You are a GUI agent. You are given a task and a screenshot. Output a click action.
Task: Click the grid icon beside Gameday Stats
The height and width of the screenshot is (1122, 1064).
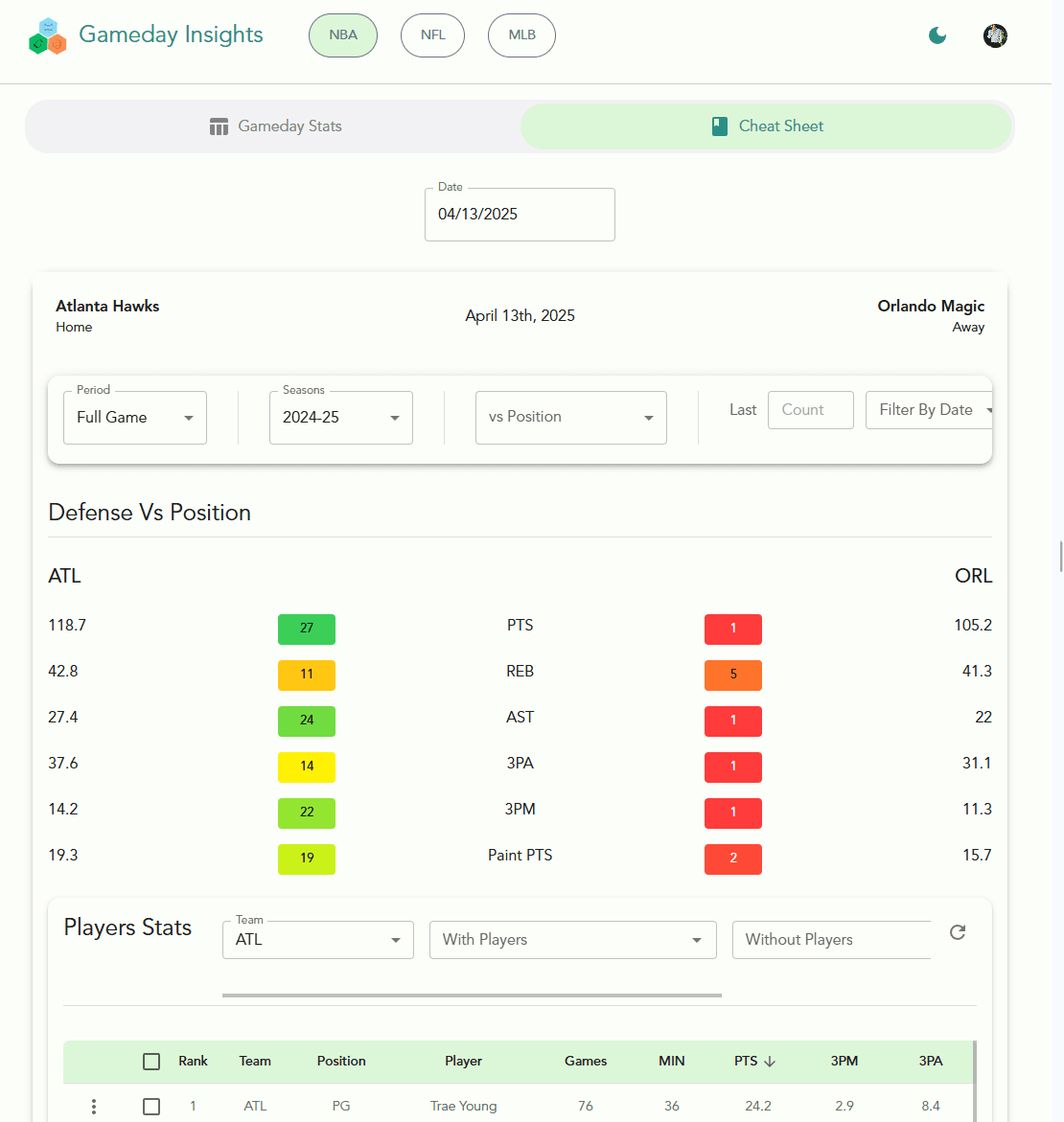click(x=219, y=126)
